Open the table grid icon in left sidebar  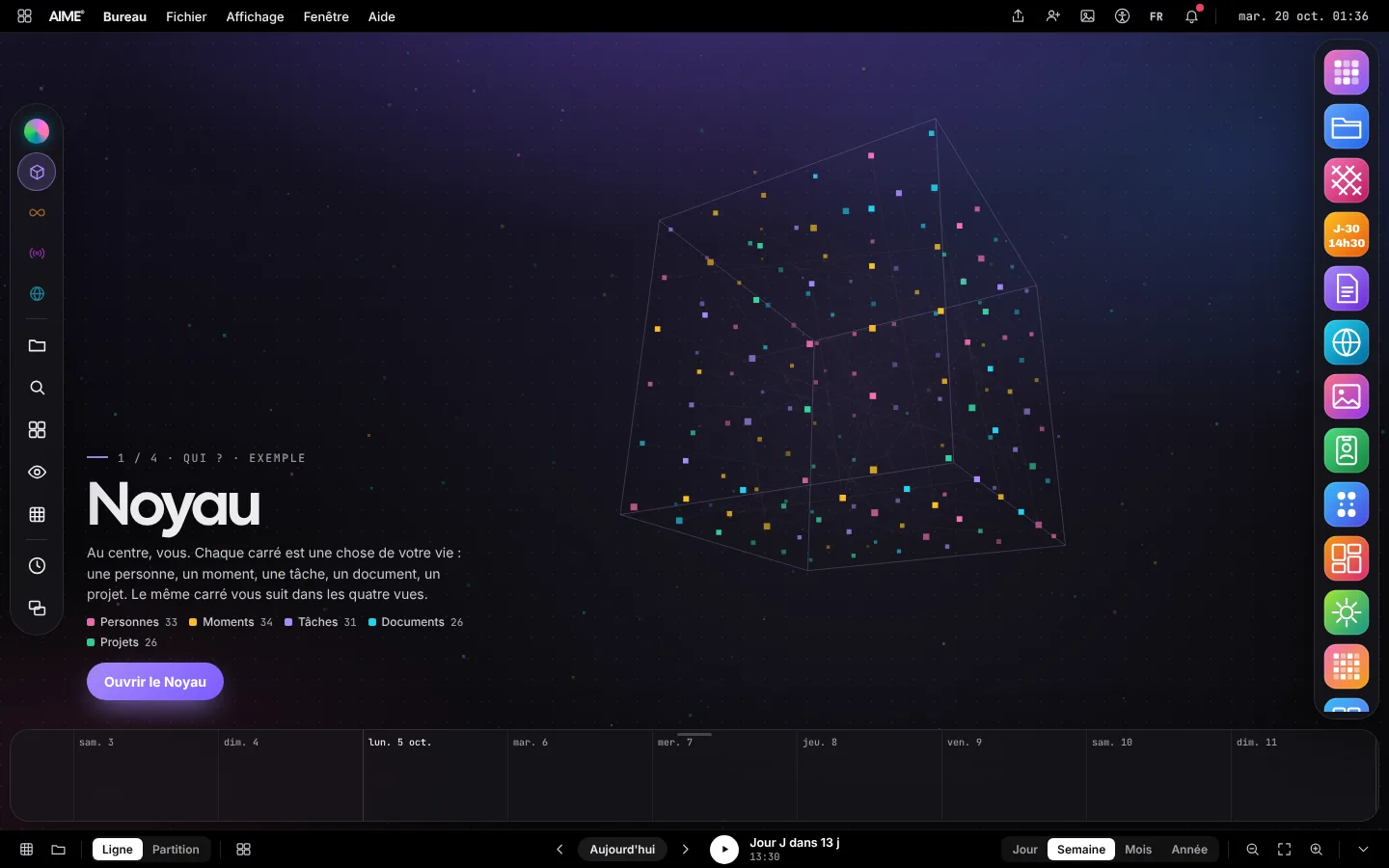(37, 515)
